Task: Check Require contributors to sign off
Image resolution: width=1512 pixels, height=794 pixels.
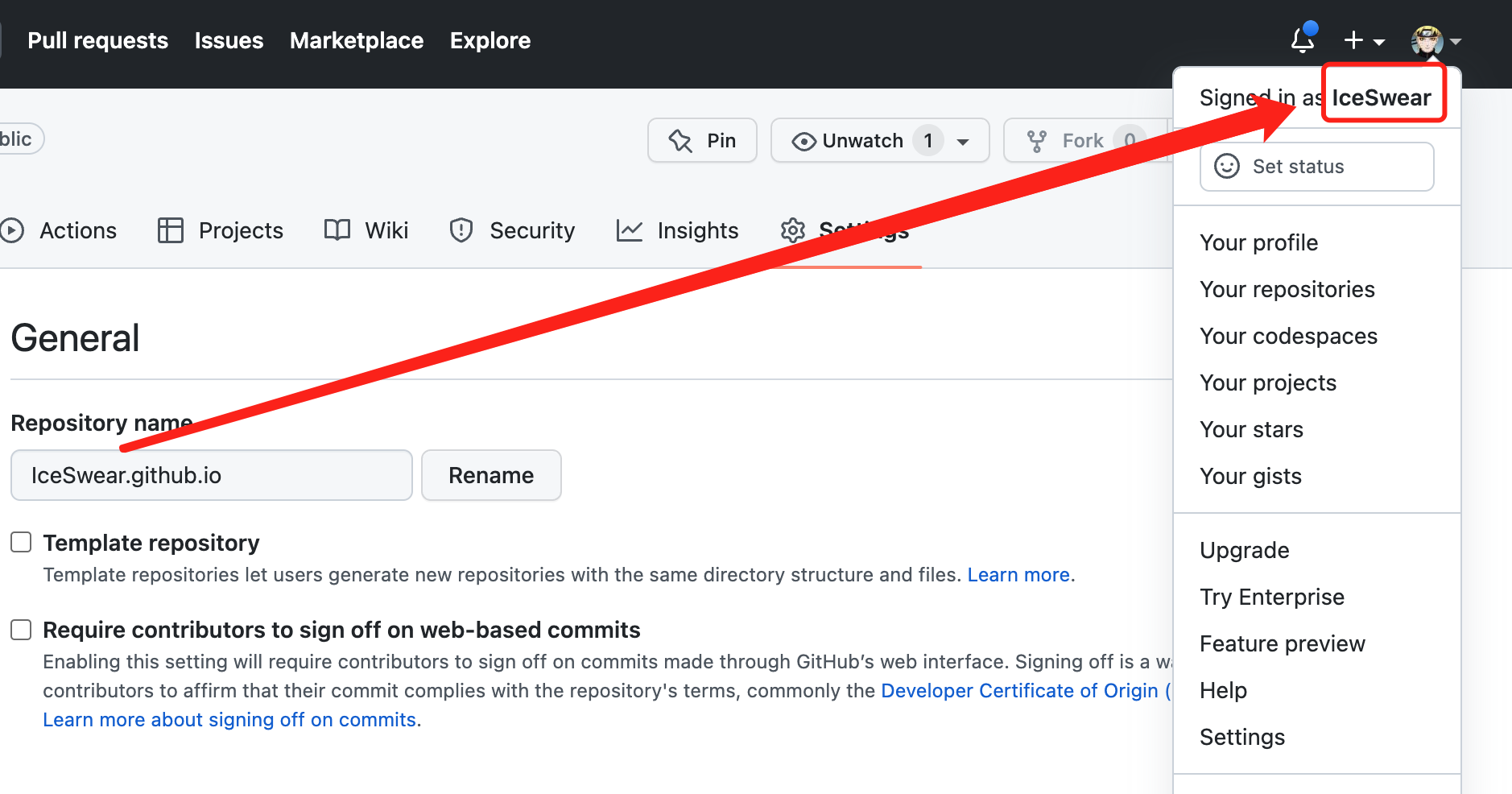Action: pyautogui.click(x=21, y=630)
